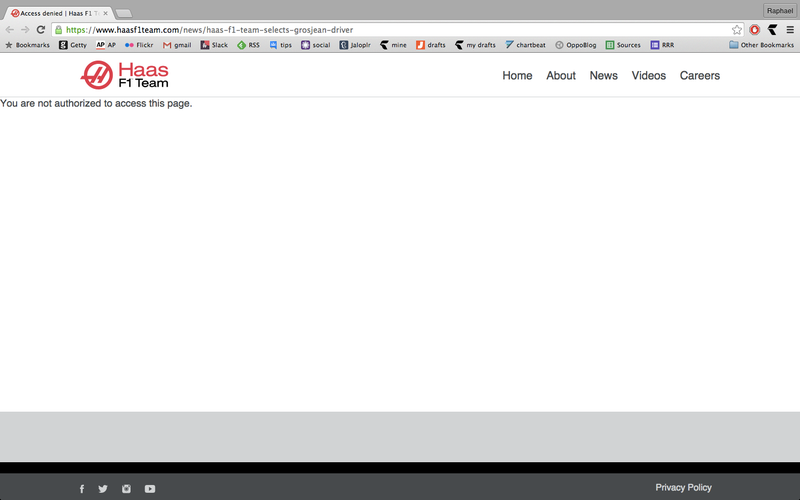800x500 pixels.
Task: Go to Home in site navigation
Action: pyautogui.click(x=517, y=76)
